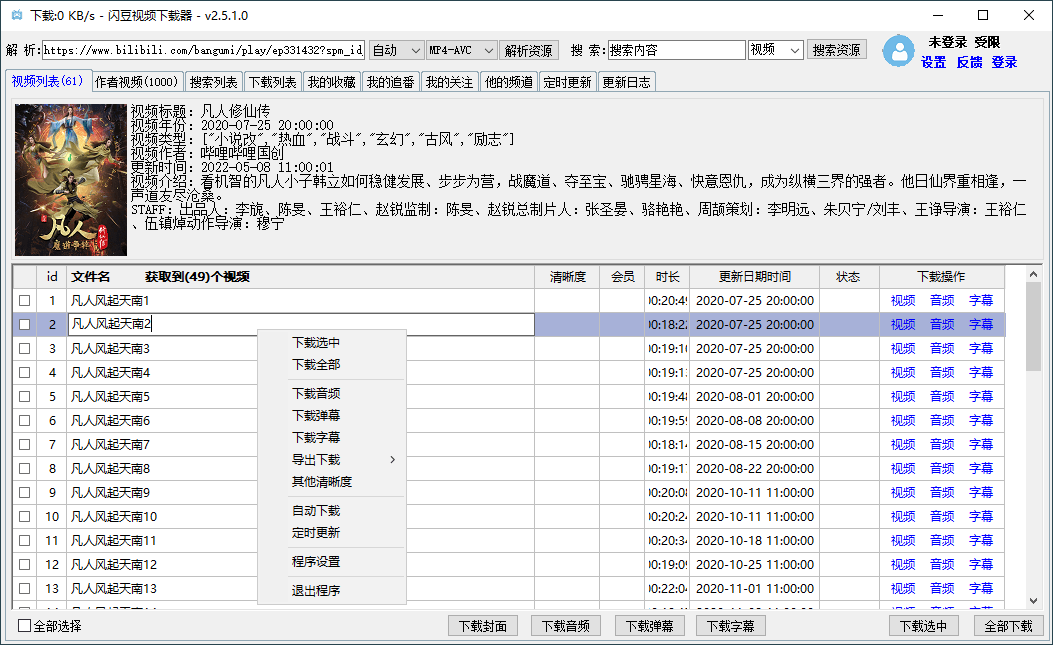
Task: Click the 音频 link for 凡人风起天南1
Action: click(x=941, y=300)
